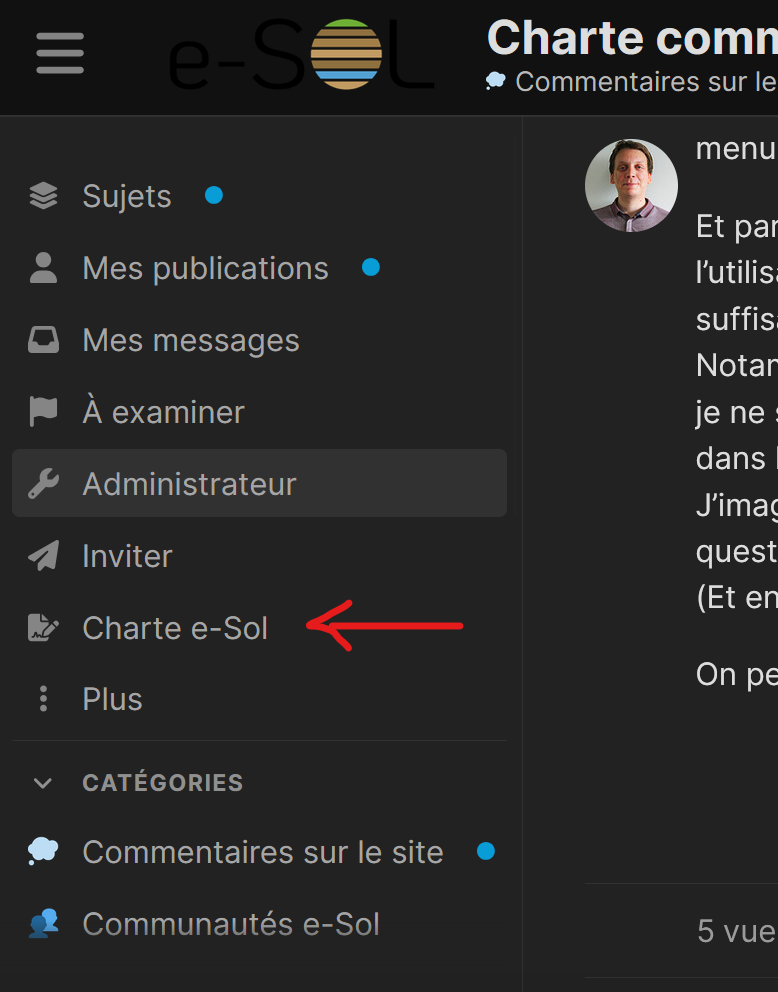Expand the Plus menu with three dots

click(43, 699)
